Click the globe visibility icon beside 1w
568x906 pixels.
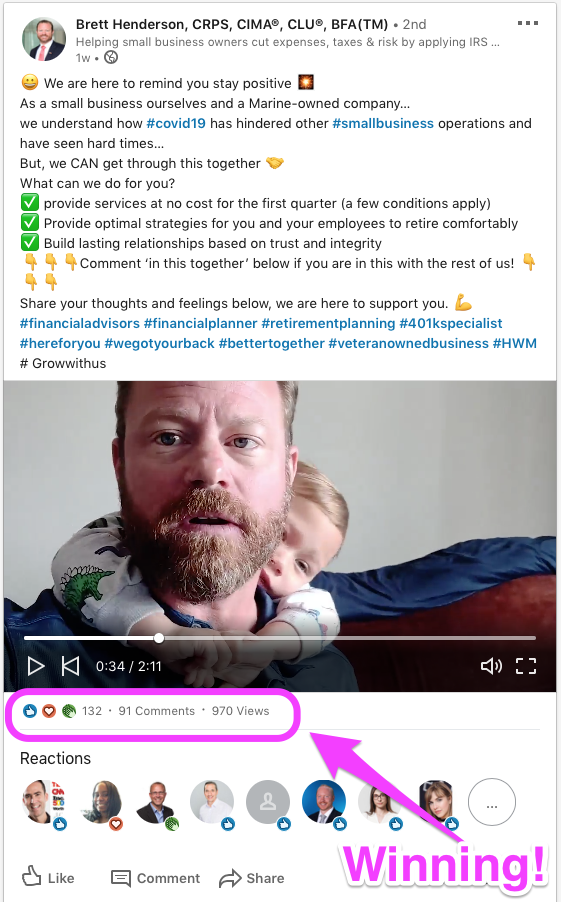click(x=111, y=57)
